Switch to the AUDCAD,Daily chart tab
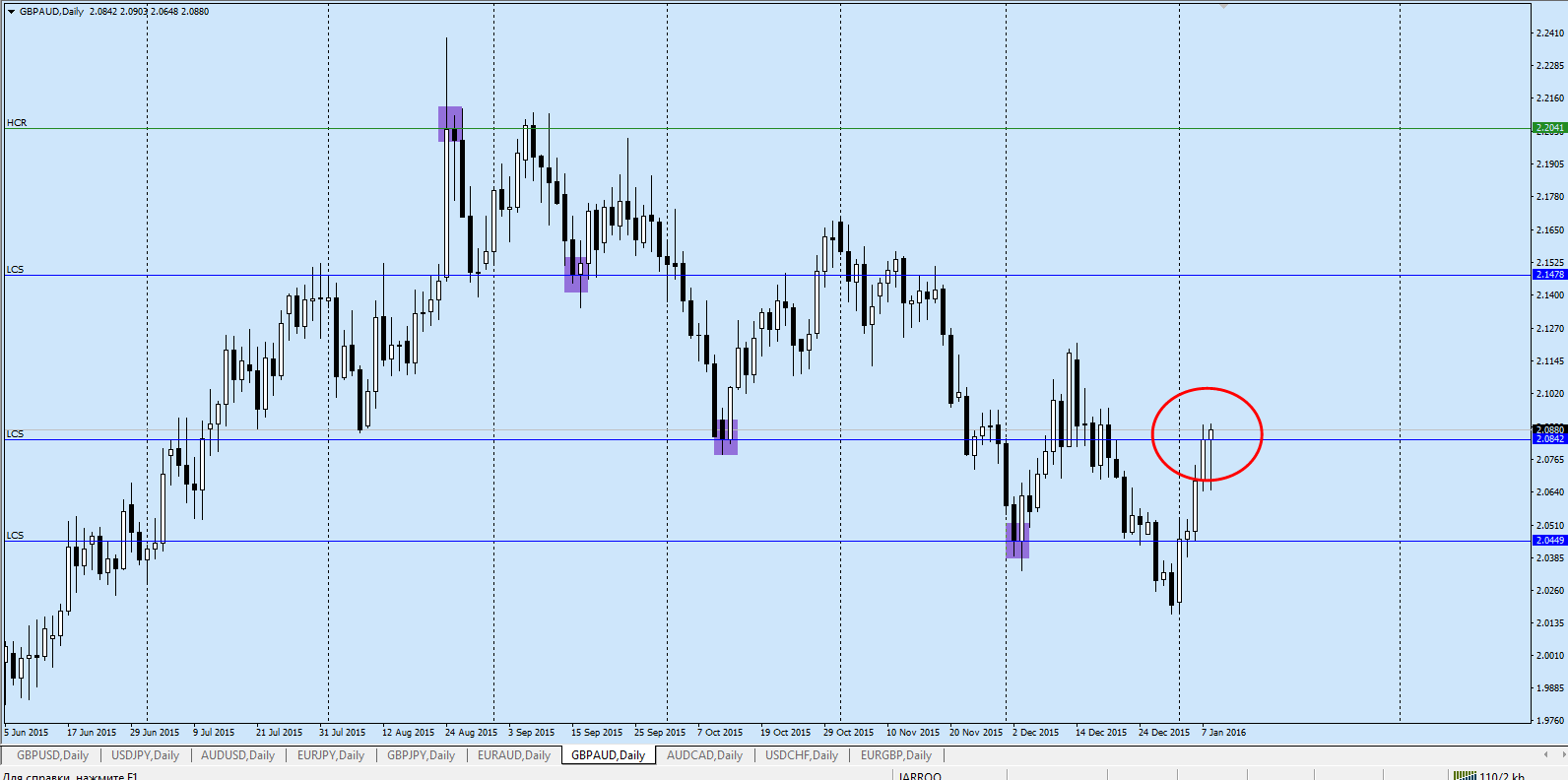Screen dimensions: 1568x780 pyautogui.click(x=704, y=755)
